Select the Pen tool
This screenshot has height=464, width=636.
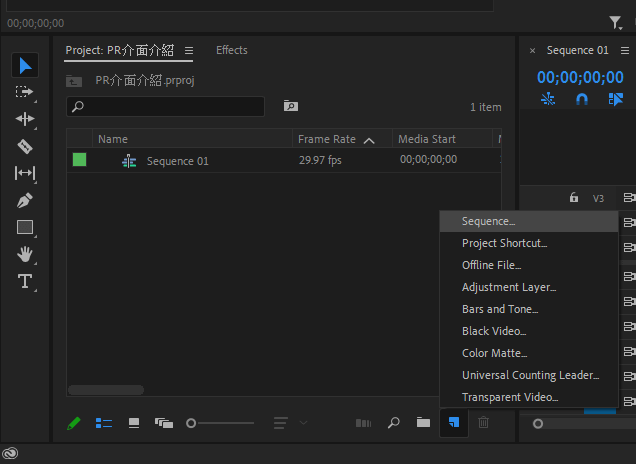(x=25, y=200)
